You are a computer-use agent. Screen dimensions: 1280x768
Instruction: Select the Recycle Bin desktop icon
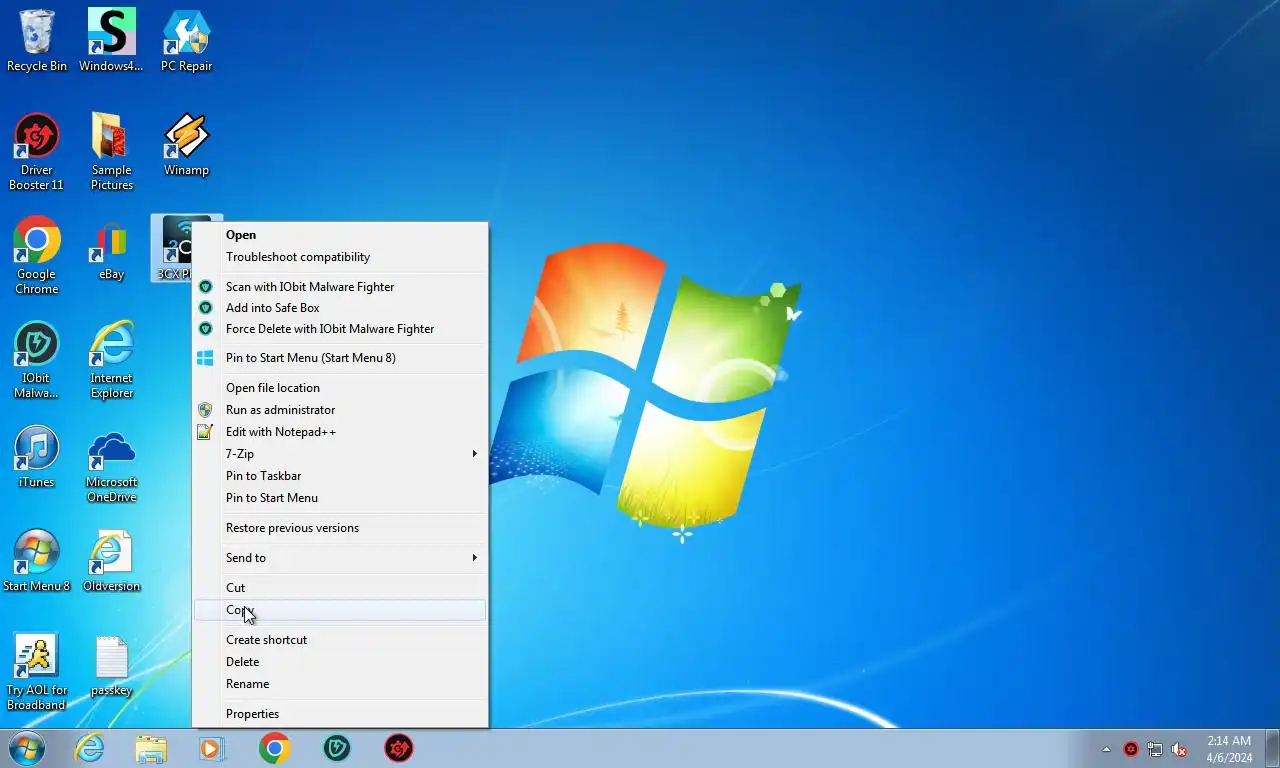[x=37, y=40]
